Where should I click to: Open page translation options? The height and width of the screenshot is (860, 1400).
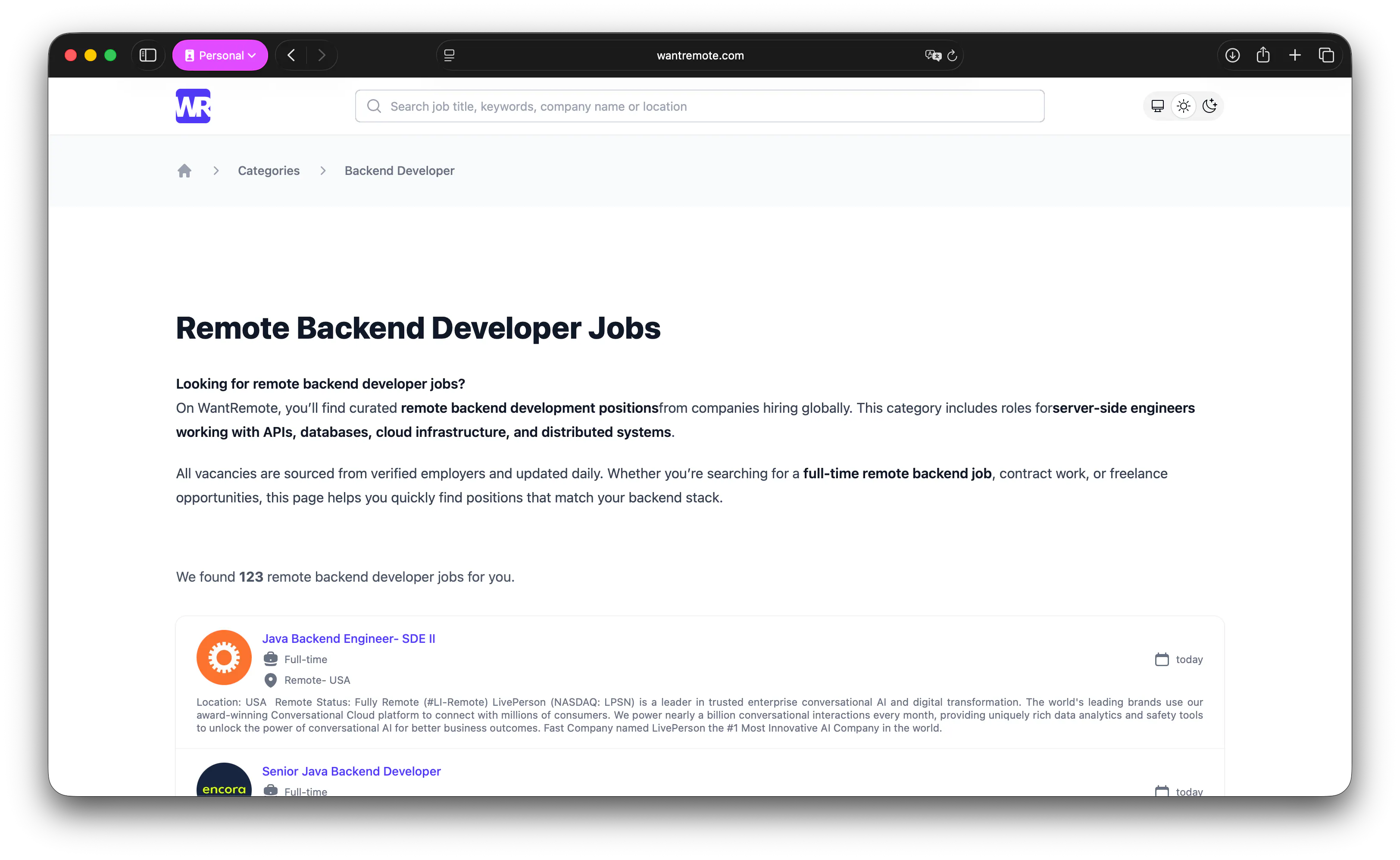click(933, 55)
